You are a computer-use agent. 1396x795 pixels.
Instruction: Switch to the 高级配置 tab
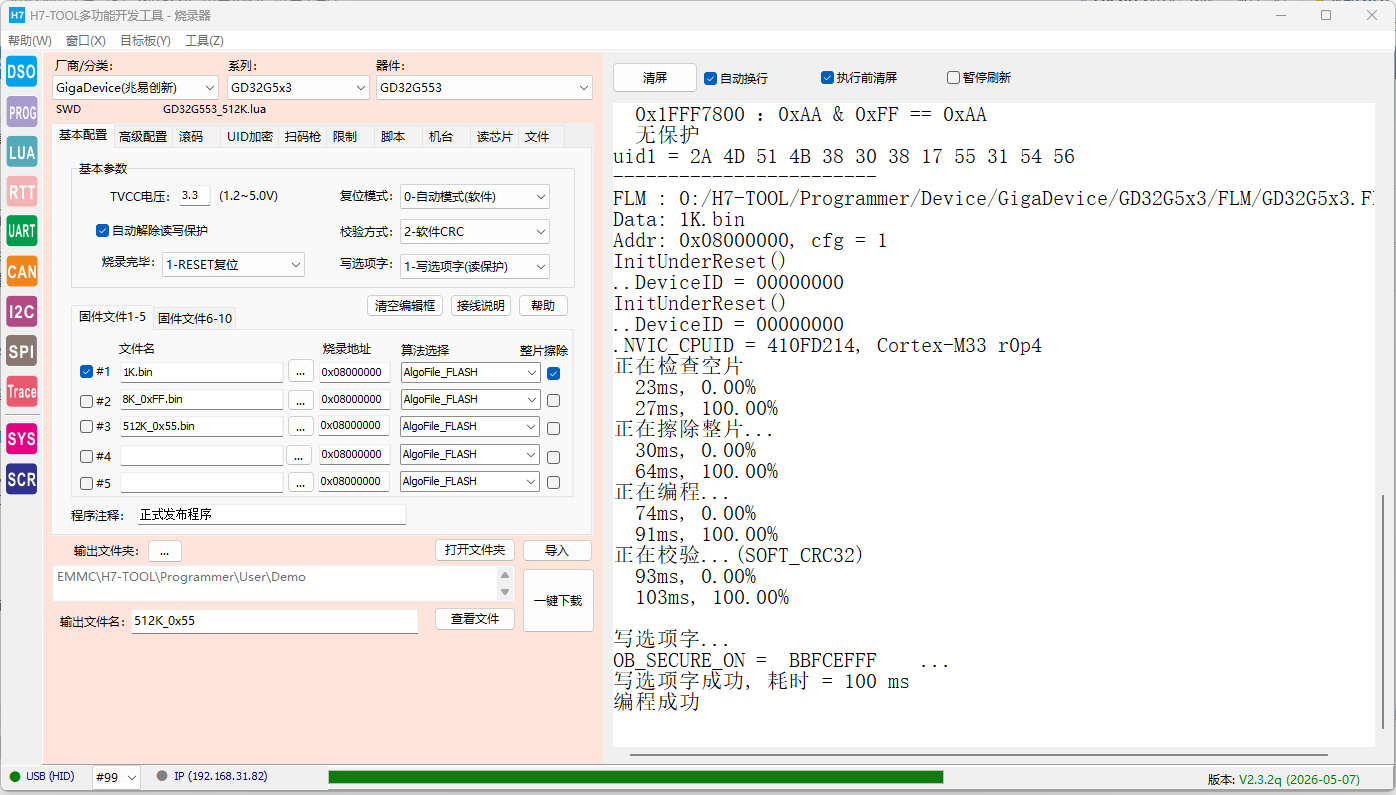pyautogui.click(x=143, y=136)
